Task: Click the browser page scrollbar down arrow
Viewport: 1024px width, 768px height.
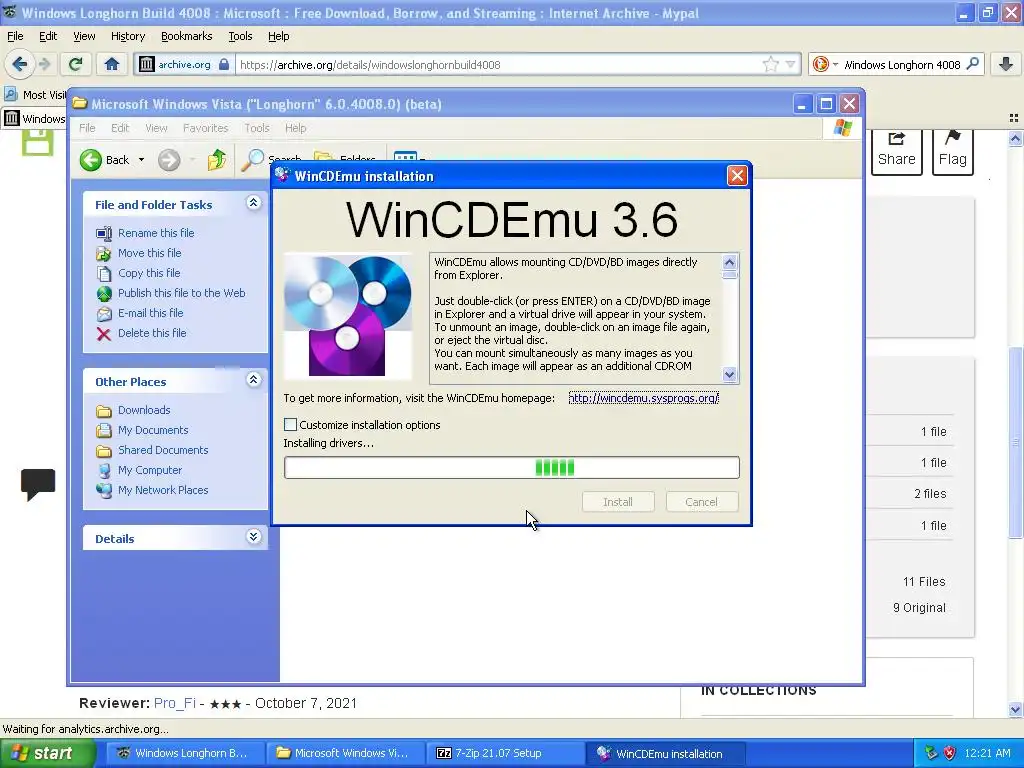Action: [x=1015, y=709]
